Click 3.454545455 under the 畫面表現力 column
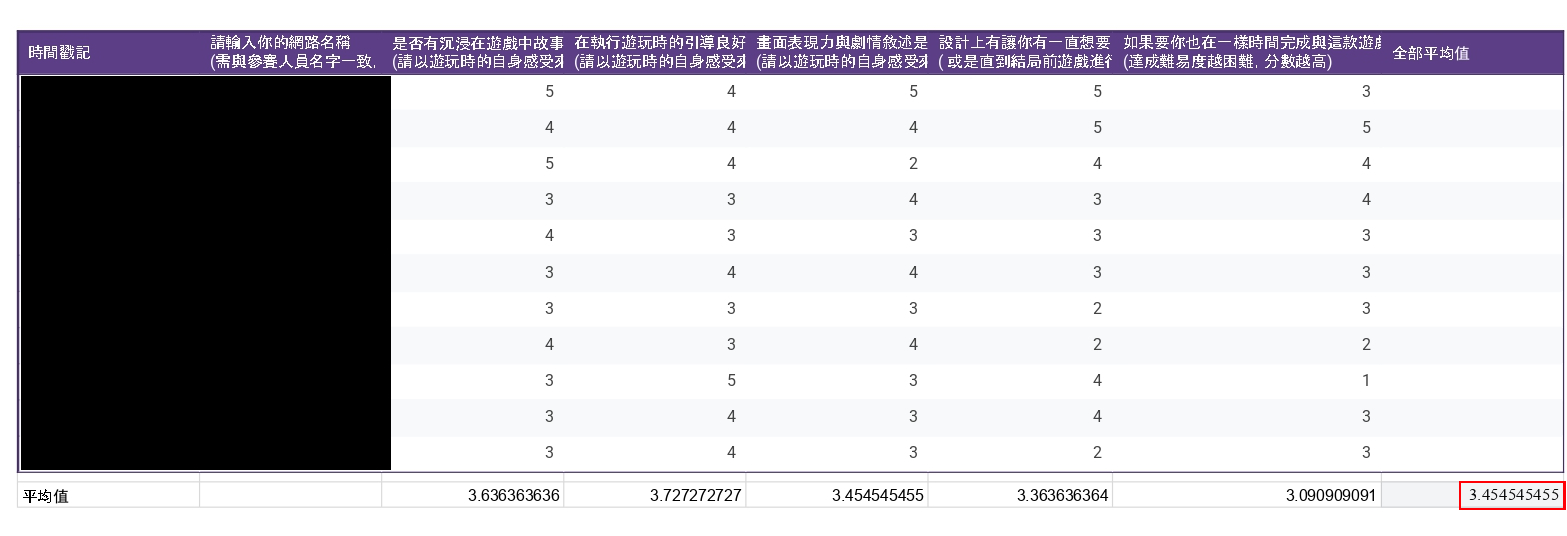The height and width of the screenshot is (536, 1567). (837, 495)
